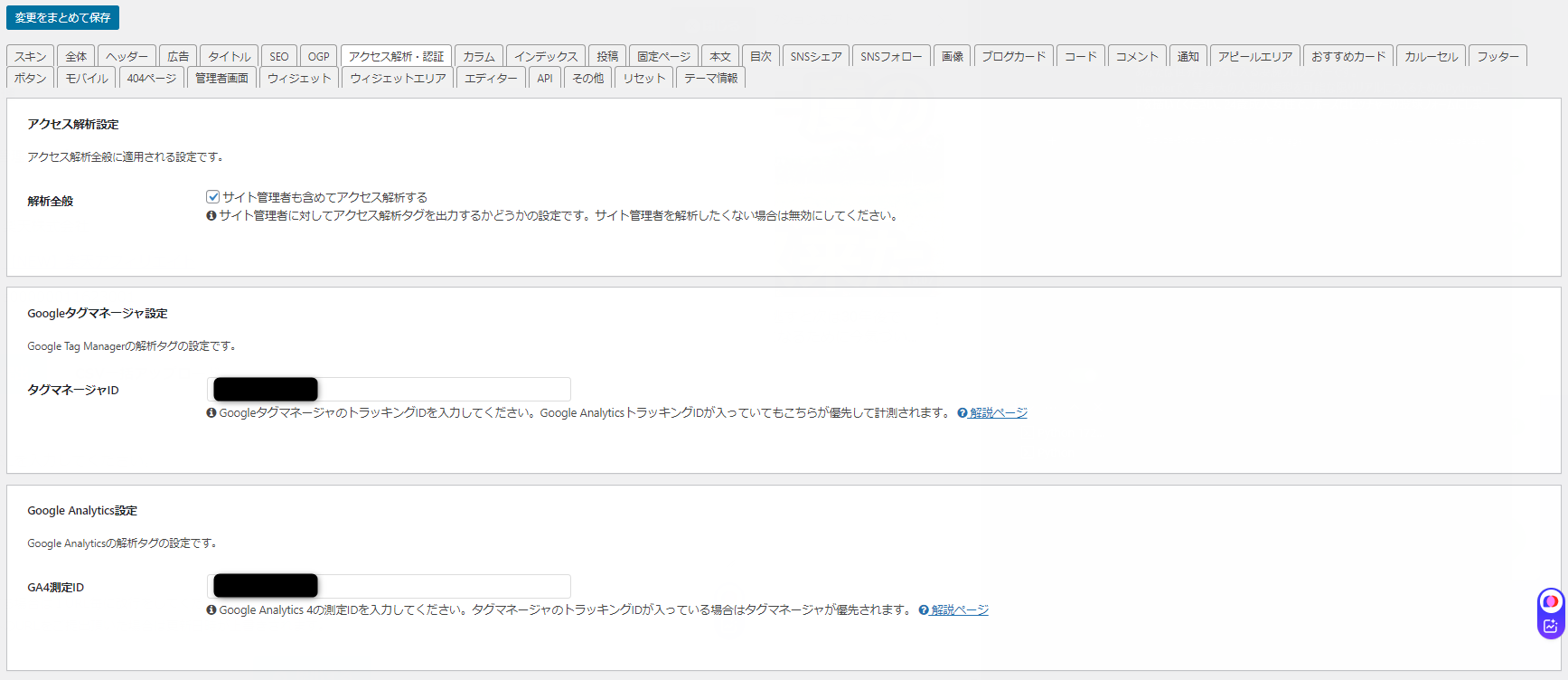Screen dimensions: 1568x680
Task: Open the 404ページ tab
Action: 152,78
